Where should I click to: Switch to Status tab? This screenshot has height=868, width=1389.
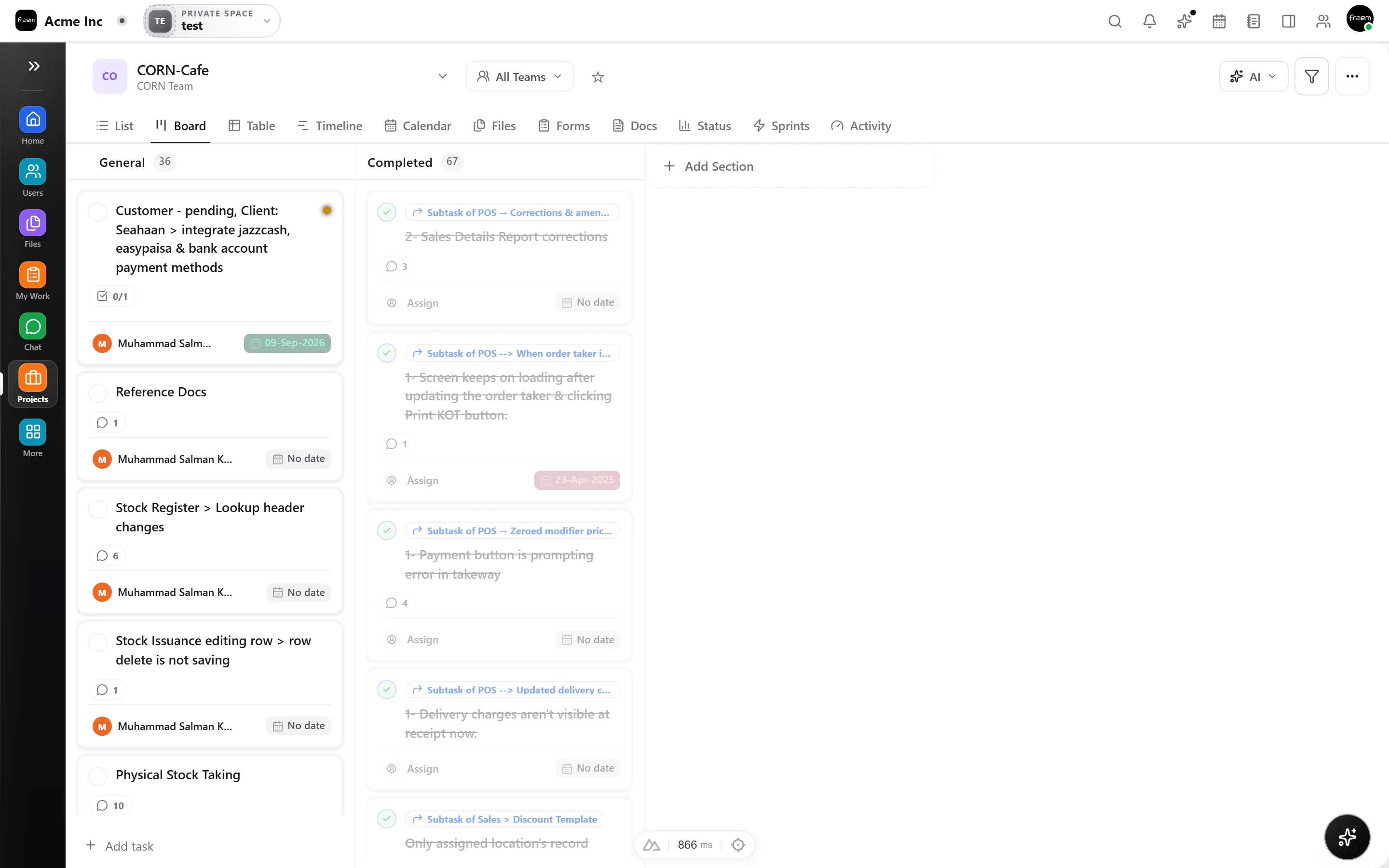click(705, 126)
